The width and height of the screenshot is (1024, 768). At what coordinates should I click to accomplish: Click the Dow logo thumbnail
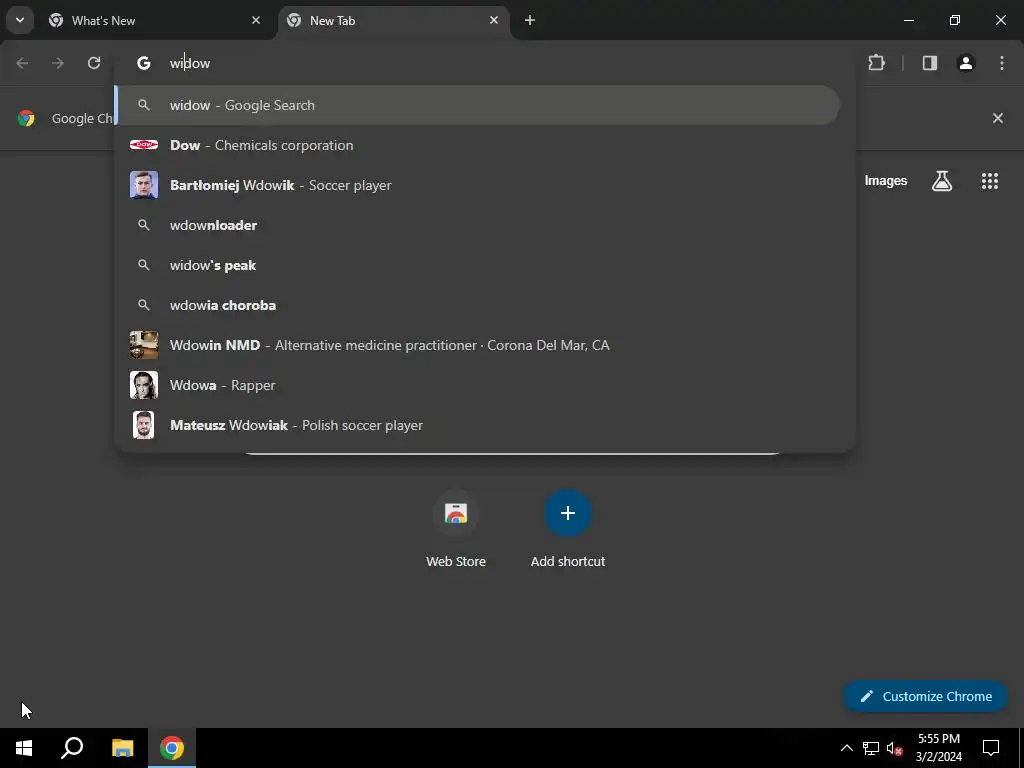click(x=144, y=145)
